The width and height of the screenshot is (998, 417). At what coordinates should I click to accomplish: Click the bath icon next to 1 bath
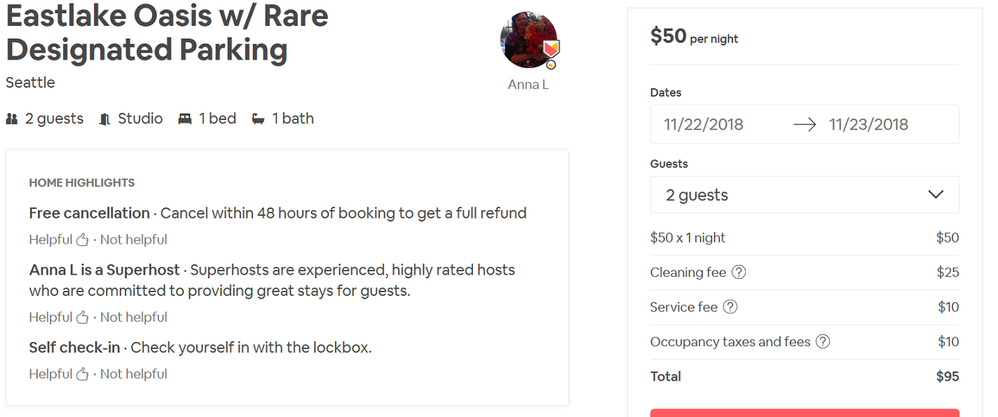[x=258, y=119]
